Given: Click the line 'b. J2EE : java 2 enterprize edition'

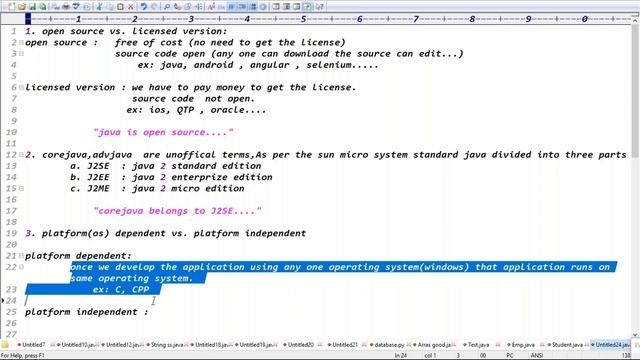Looking at the screenshot, I should [x=171, y=177].
